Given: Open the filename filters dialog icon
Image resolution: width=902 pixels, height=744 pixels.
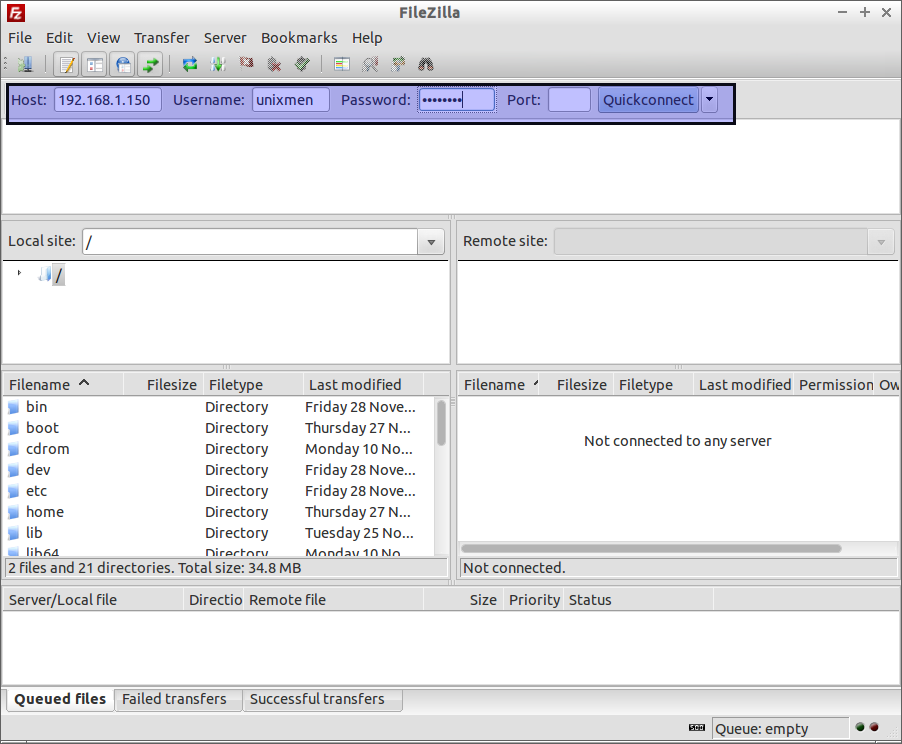Looking at the screenshot, I should pos(342,64).
